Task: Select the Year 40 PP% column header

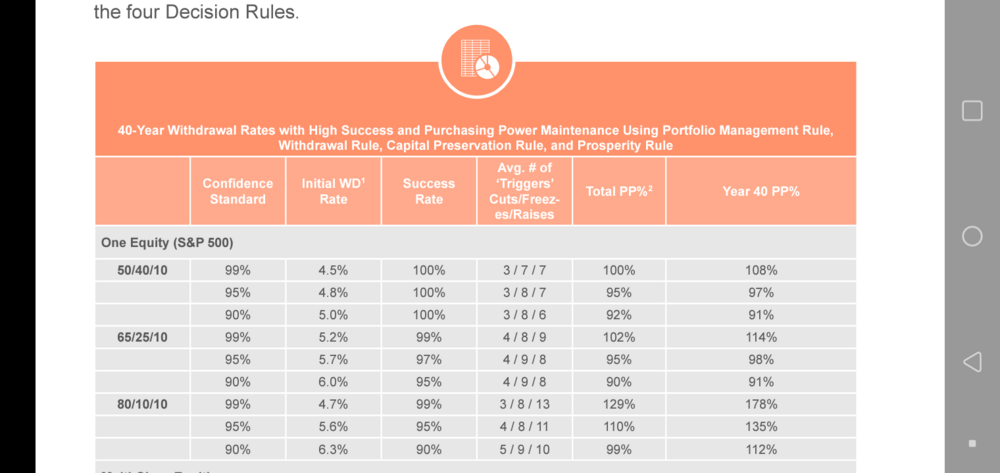Action: tap(761, 191)
